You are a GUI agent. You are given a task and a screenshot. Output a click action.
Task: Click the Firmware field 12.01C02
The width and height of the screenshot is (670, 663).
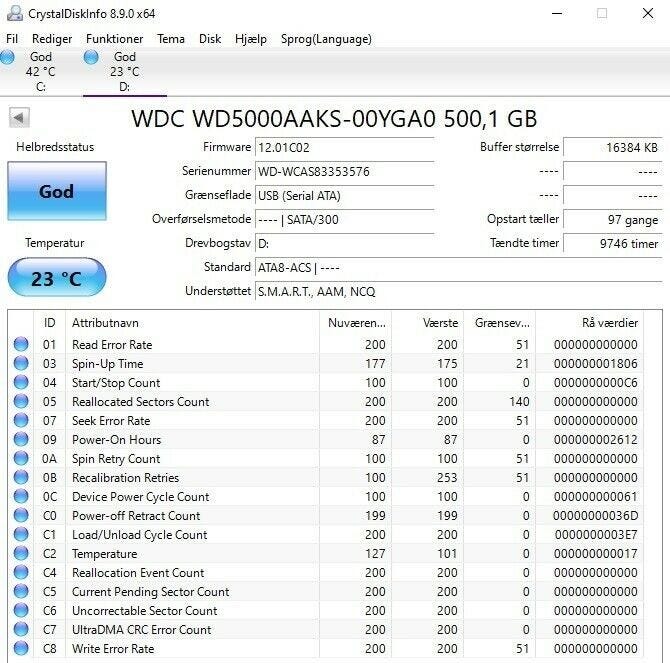click(344, 148)
